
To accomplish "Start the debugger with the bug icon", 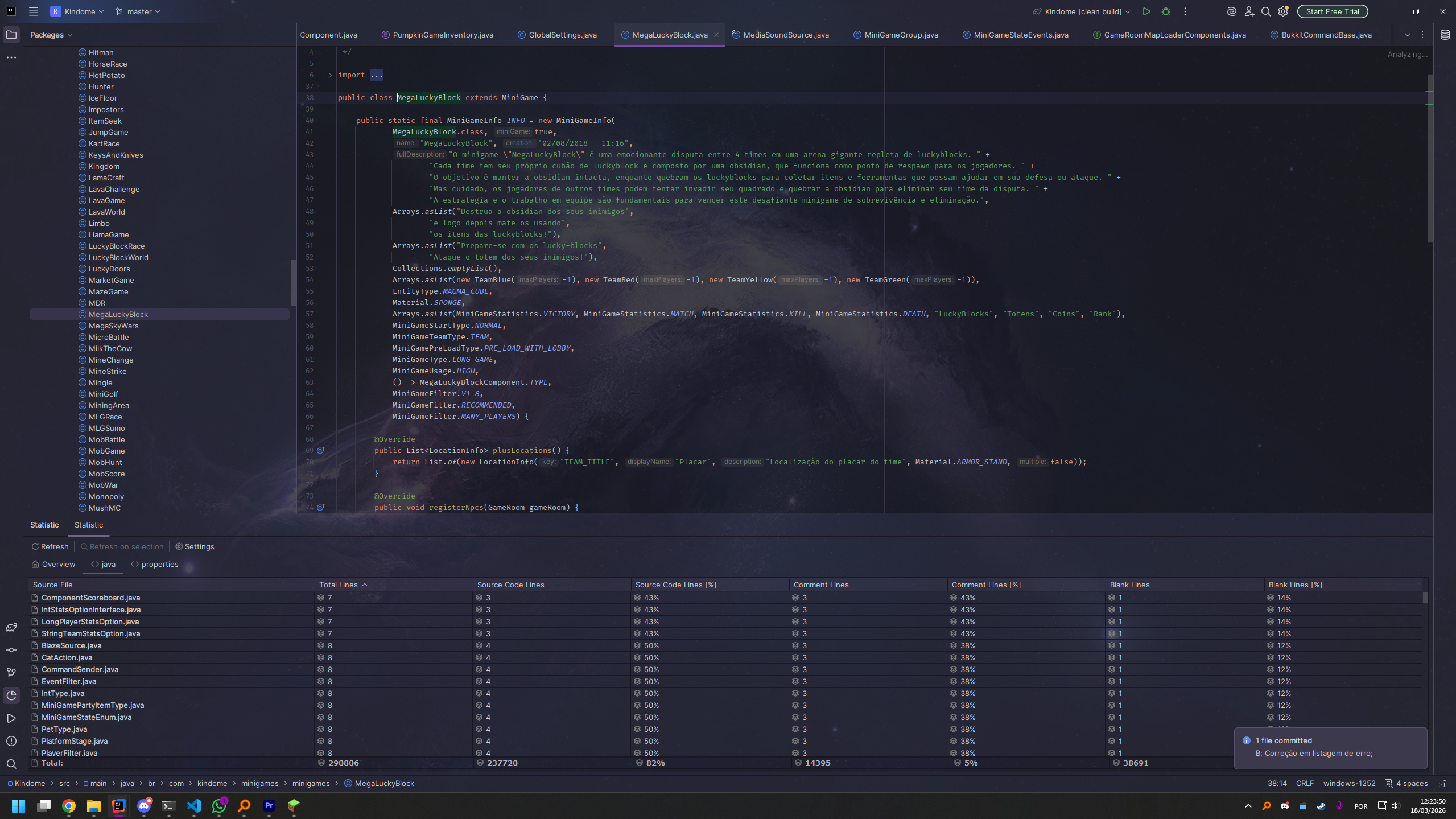I will coord(1165,11).
